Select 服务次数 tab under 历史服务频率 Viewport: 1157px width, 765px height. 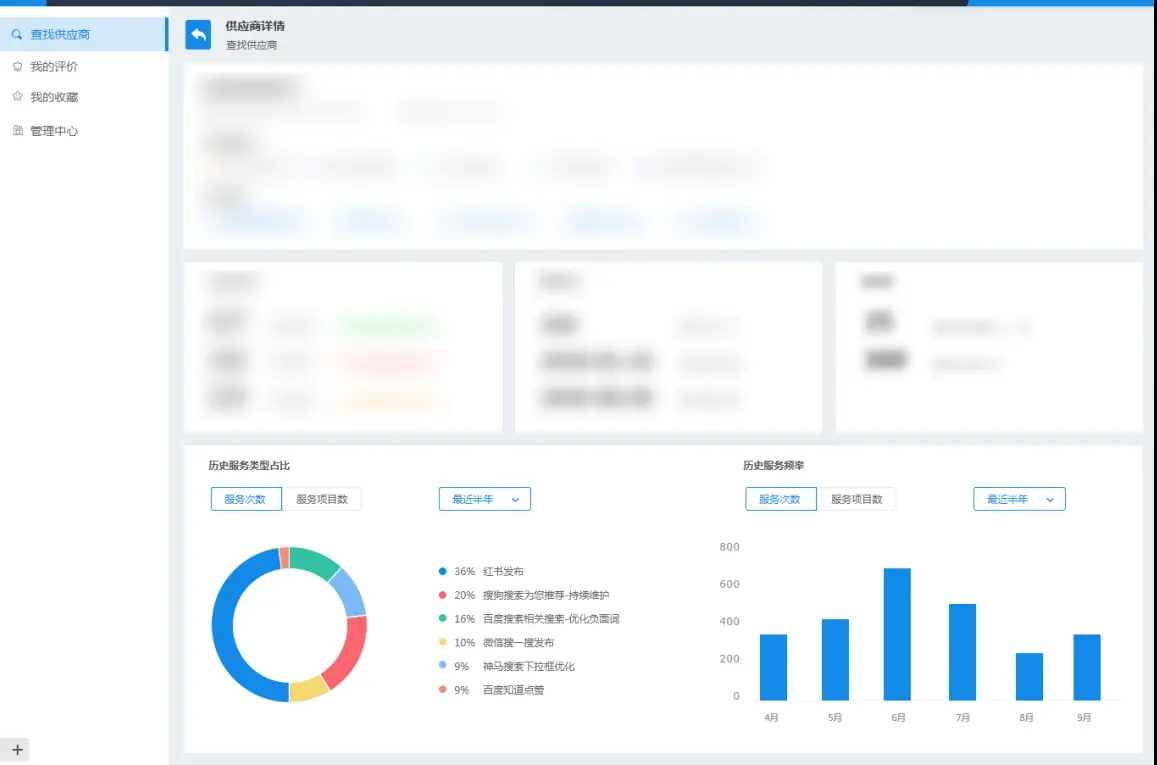[x=781, y=499]
